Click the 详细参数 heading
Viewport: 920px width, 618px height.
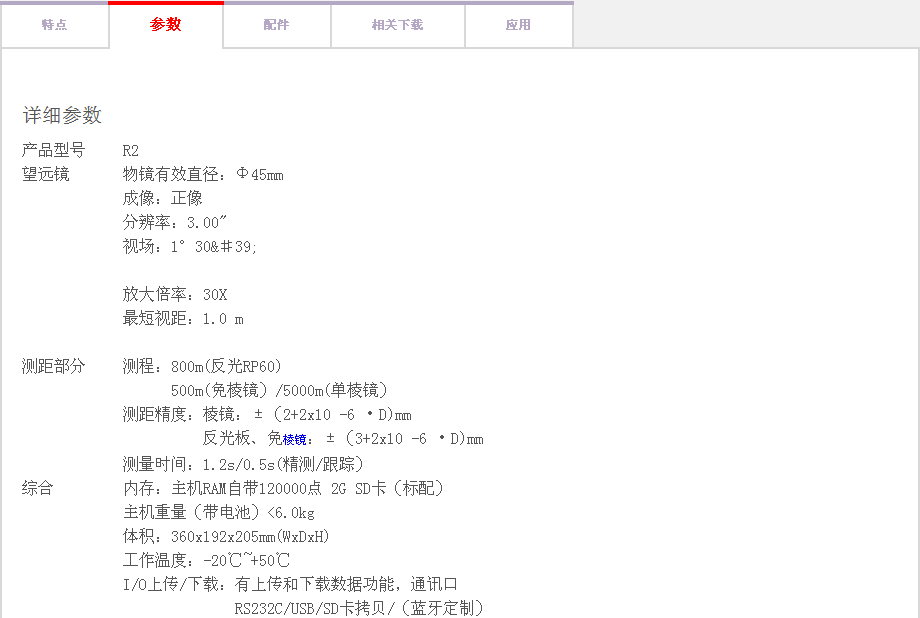[x=62, y=116]
